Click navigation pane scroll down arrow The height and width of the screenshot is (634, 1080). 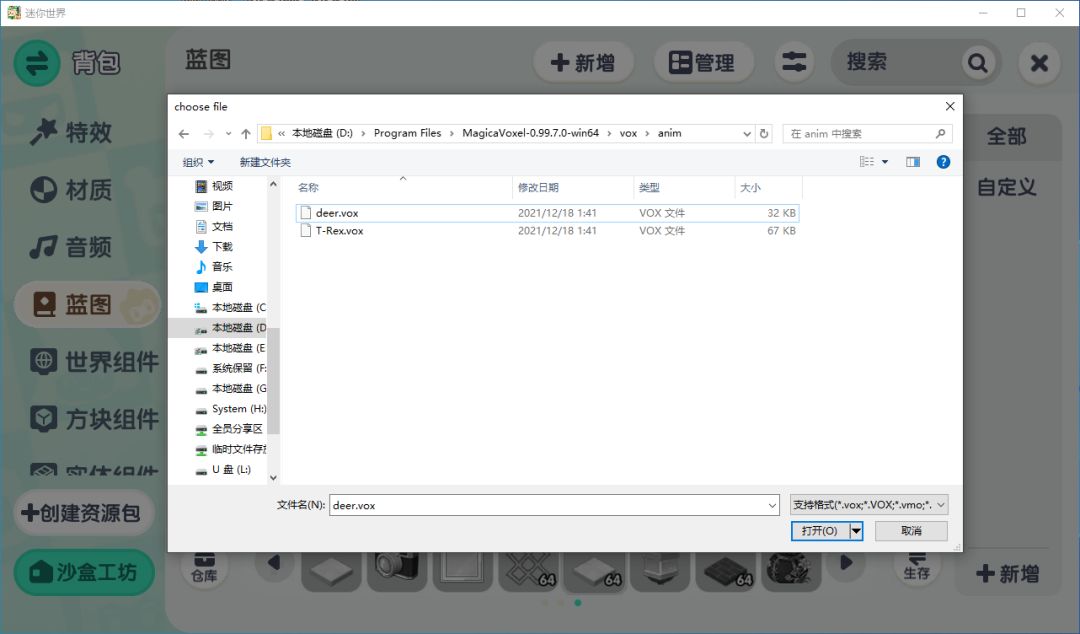click(x=273, y=478)
